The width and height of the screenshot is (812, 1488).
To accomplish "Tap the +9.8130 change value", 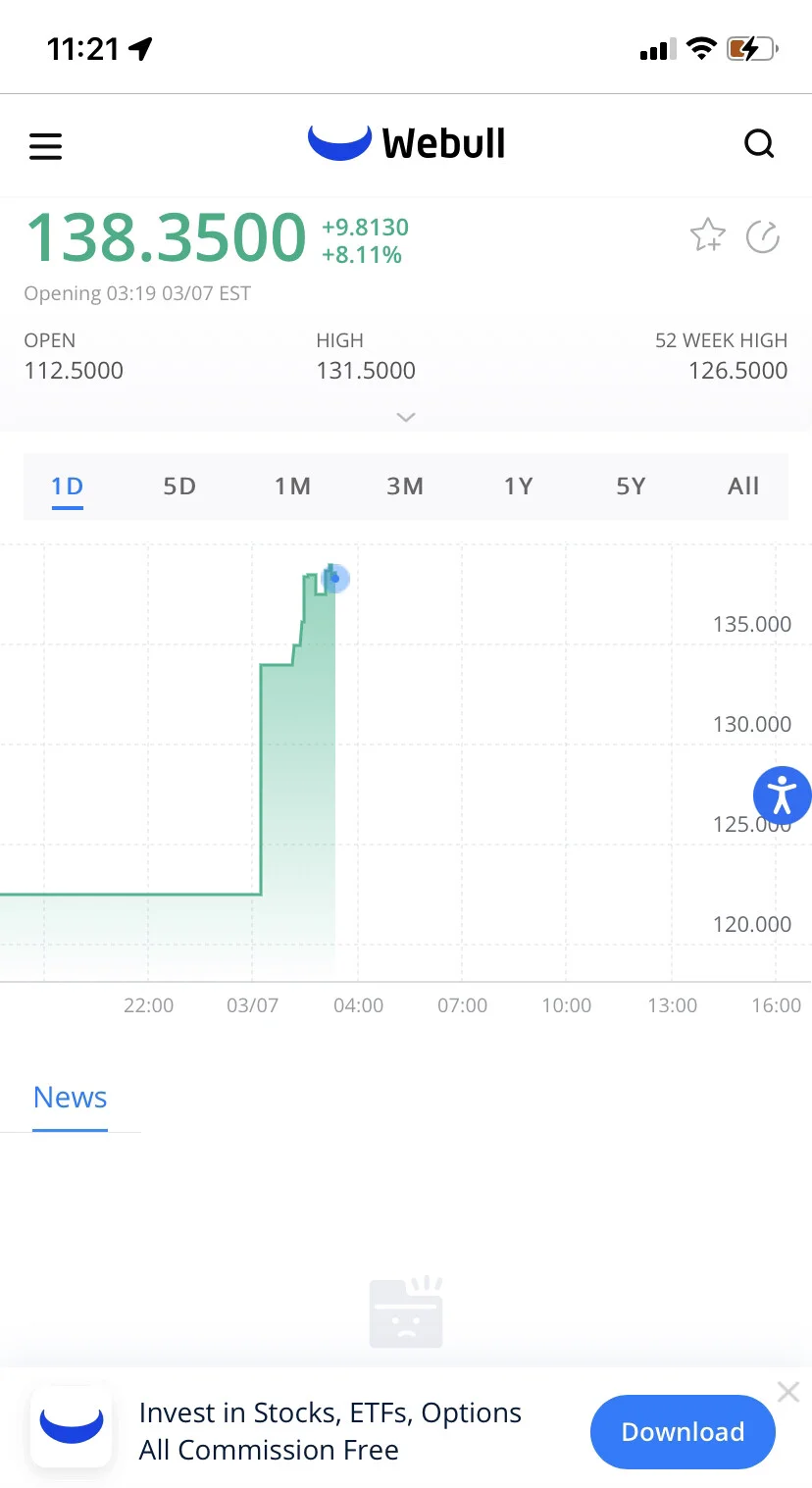I will pyautogui.click(x=365, y=228).
